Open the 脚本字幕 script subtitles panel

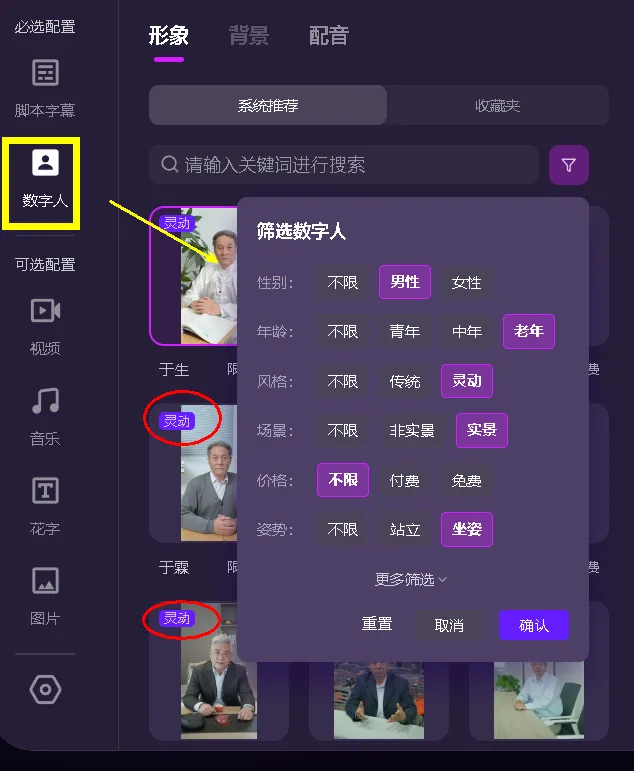[x=45, y=87]
